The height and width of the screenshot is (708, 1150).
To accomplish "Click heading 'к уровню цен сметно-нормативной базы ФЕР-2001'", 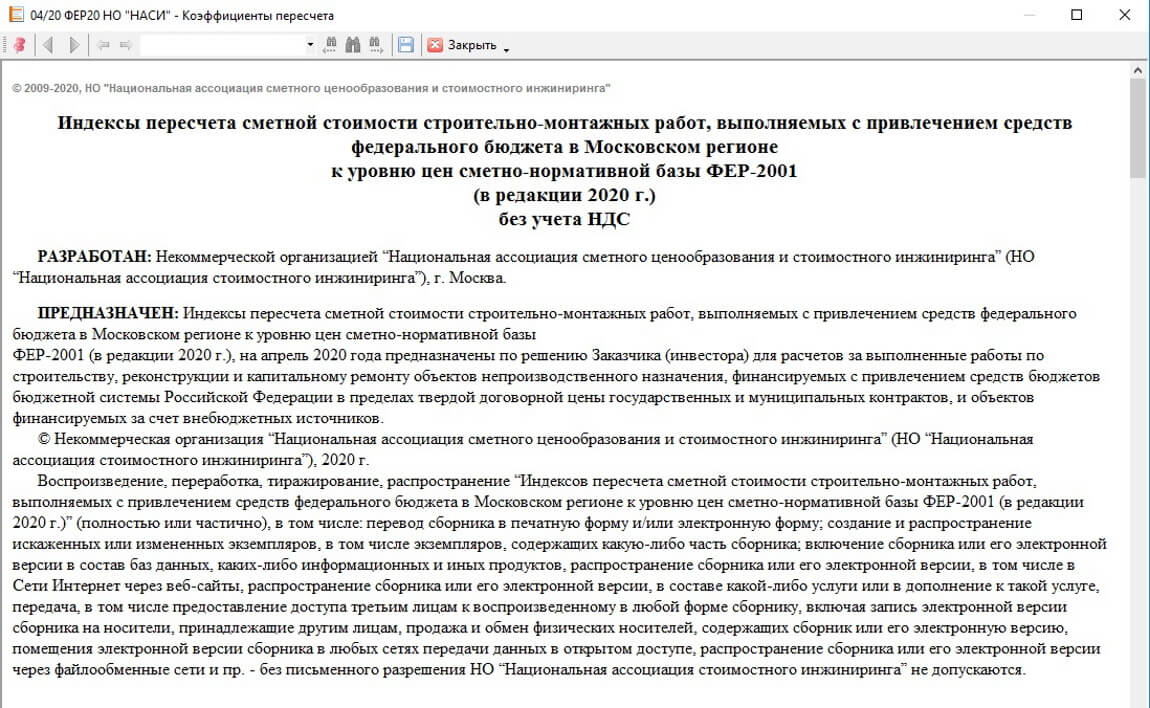I will pos(564,171).
